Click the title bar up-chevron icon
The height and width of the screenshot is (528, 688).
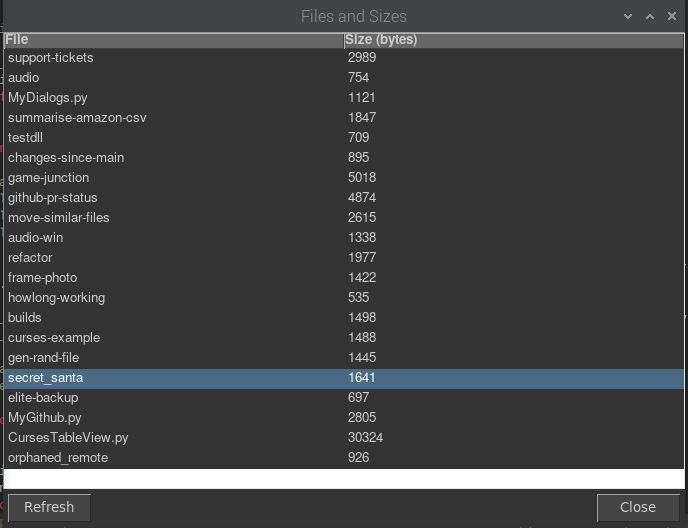coord(650,17)
